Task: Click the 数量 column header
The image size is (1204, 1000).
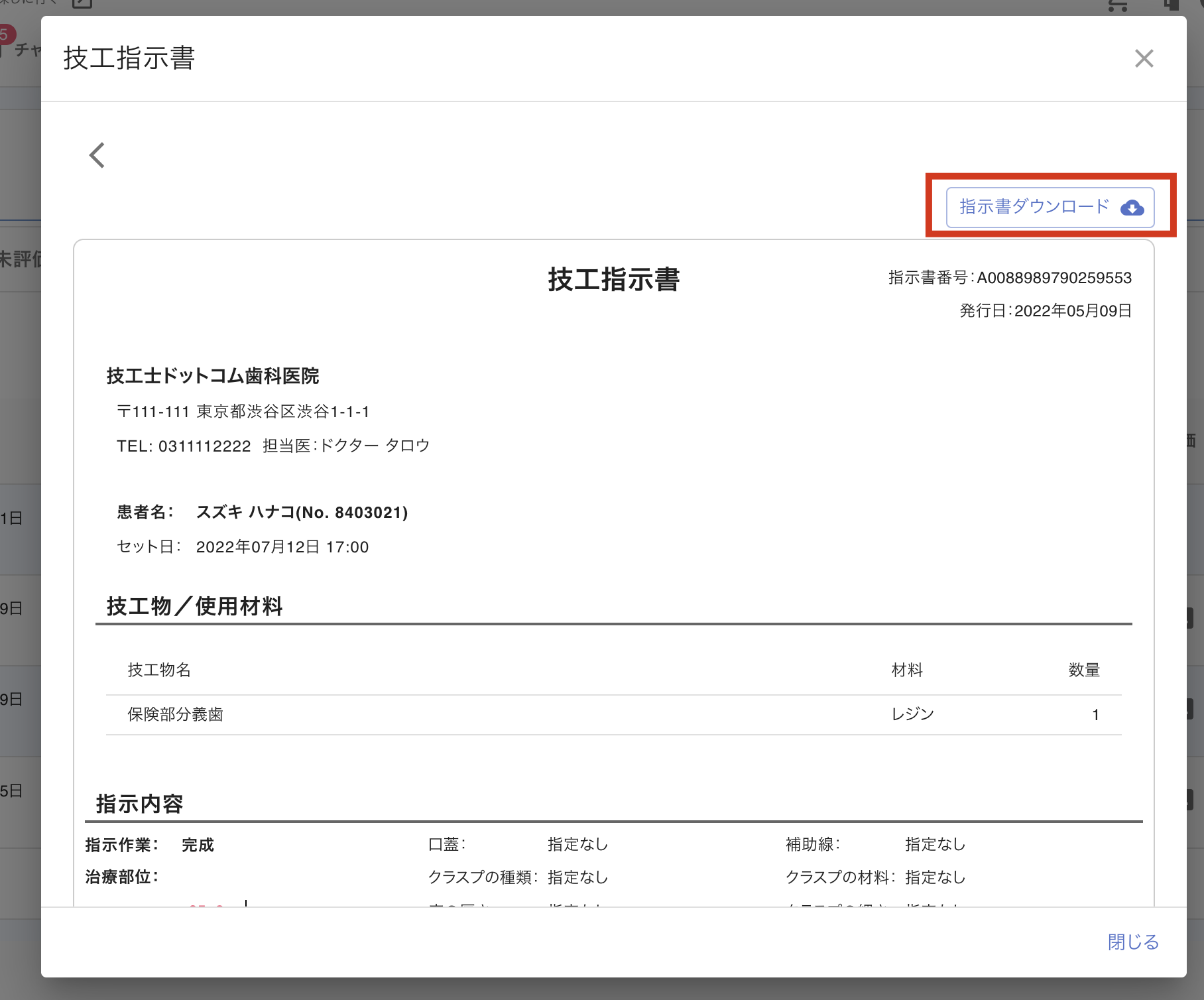Action: tap(1084, 670)
